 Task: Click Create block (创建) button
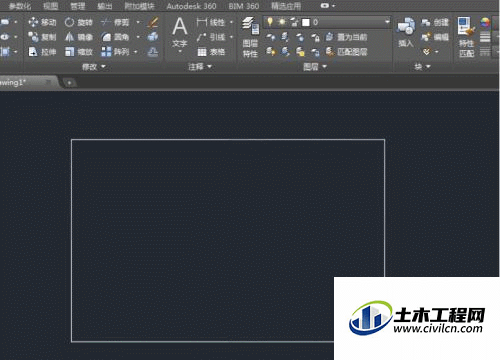435,22
